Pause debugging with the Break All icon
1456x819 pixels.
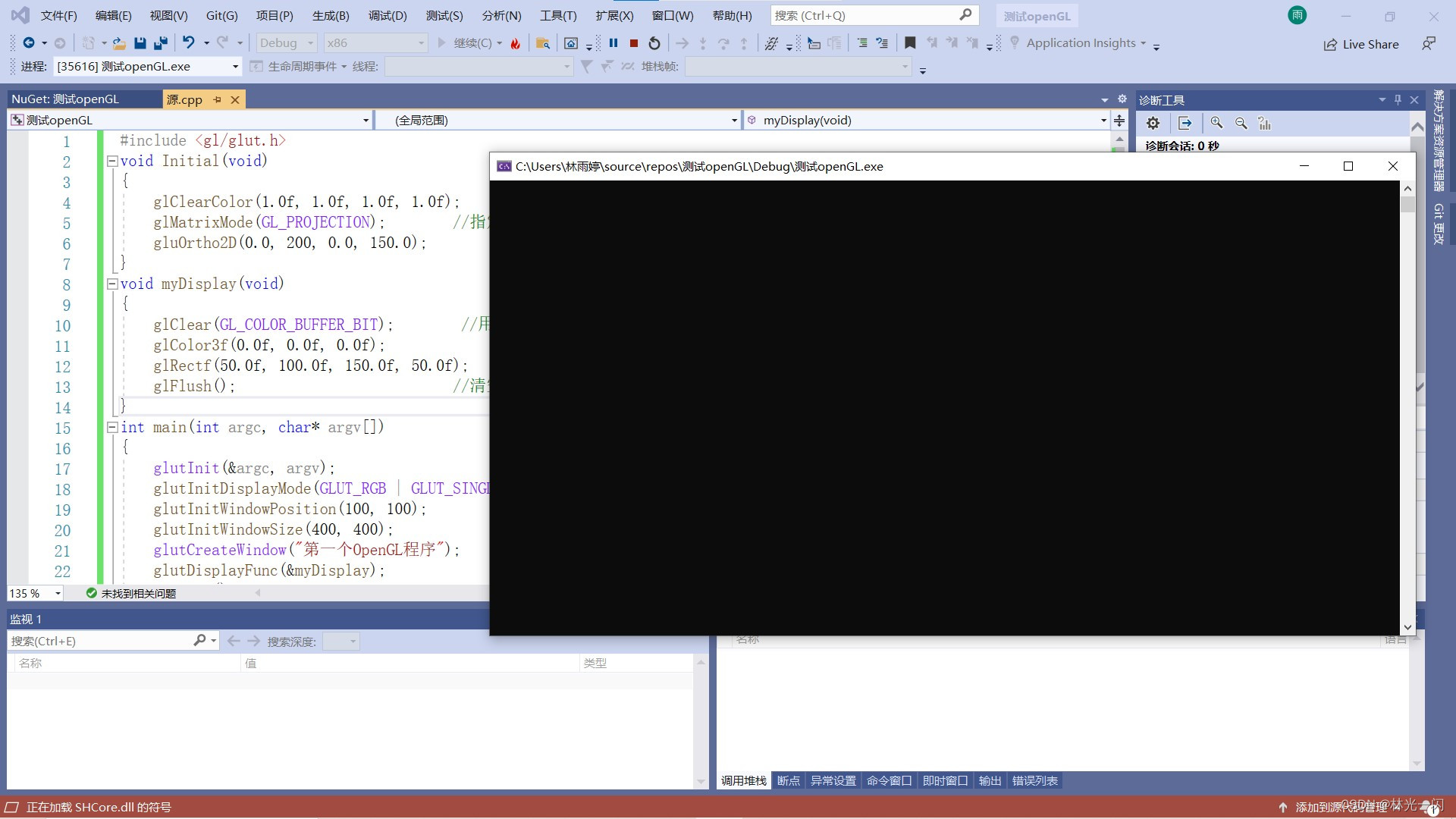click(613, 43)
